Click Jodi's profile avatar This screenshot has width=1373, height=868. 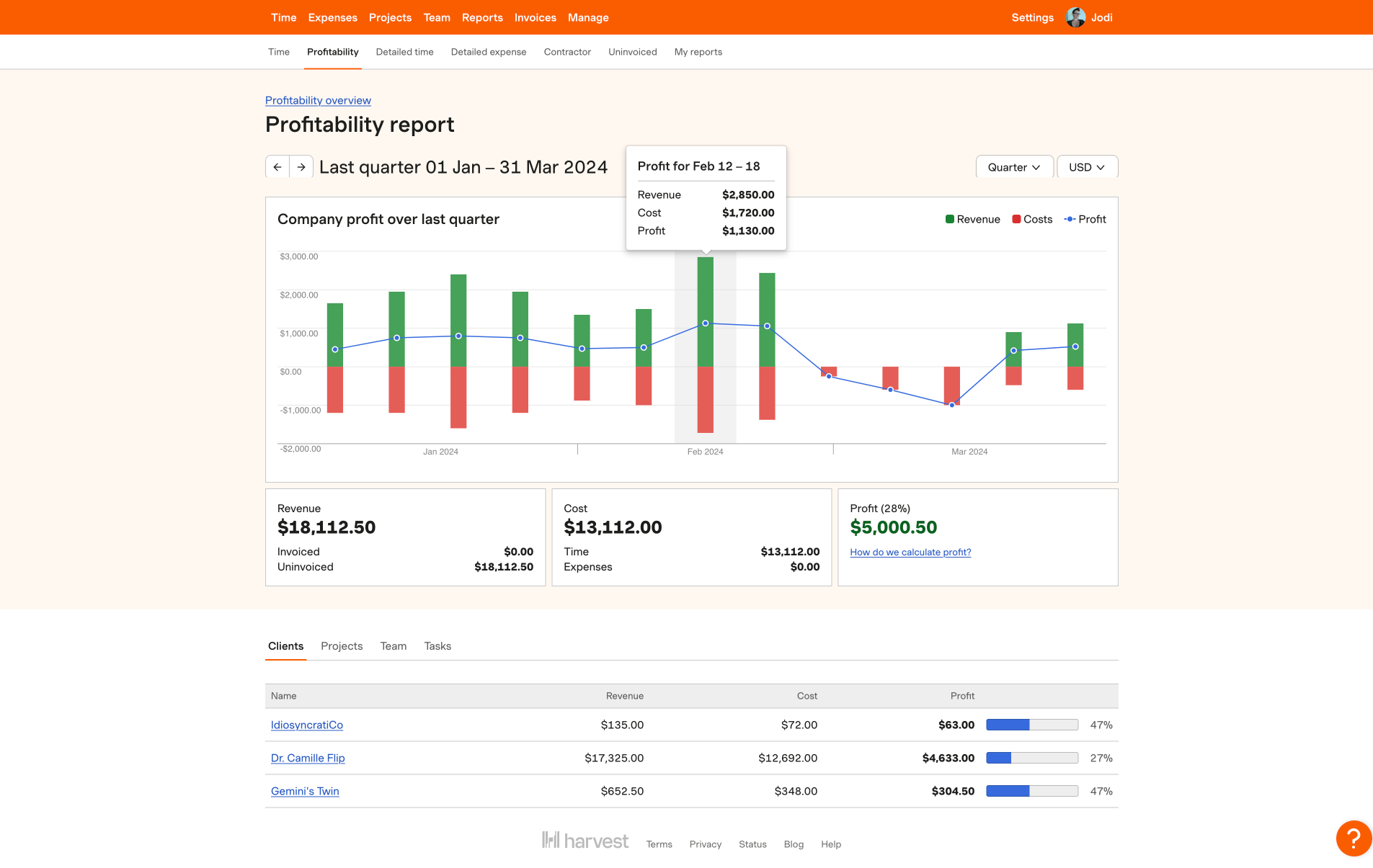point(1075,17)
